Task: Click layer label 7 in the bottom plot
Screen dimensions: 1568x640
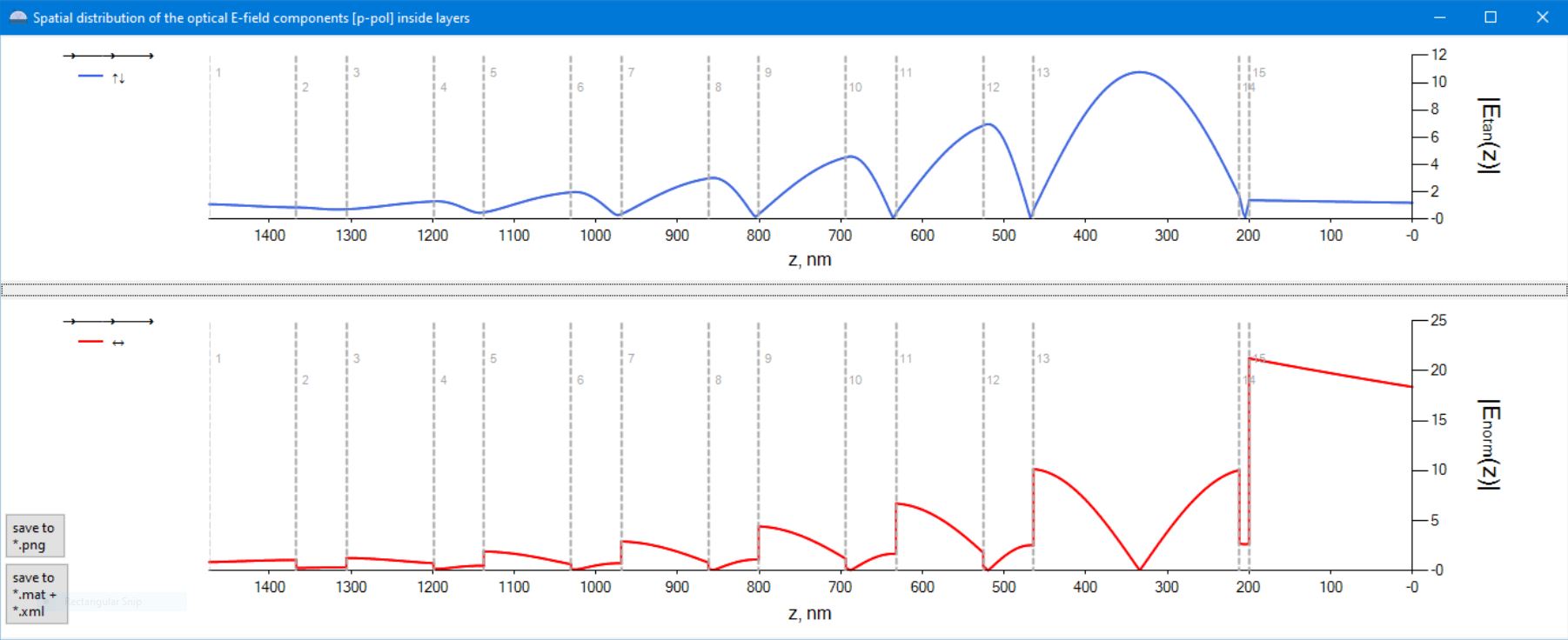Action: [x=631, y=358]
